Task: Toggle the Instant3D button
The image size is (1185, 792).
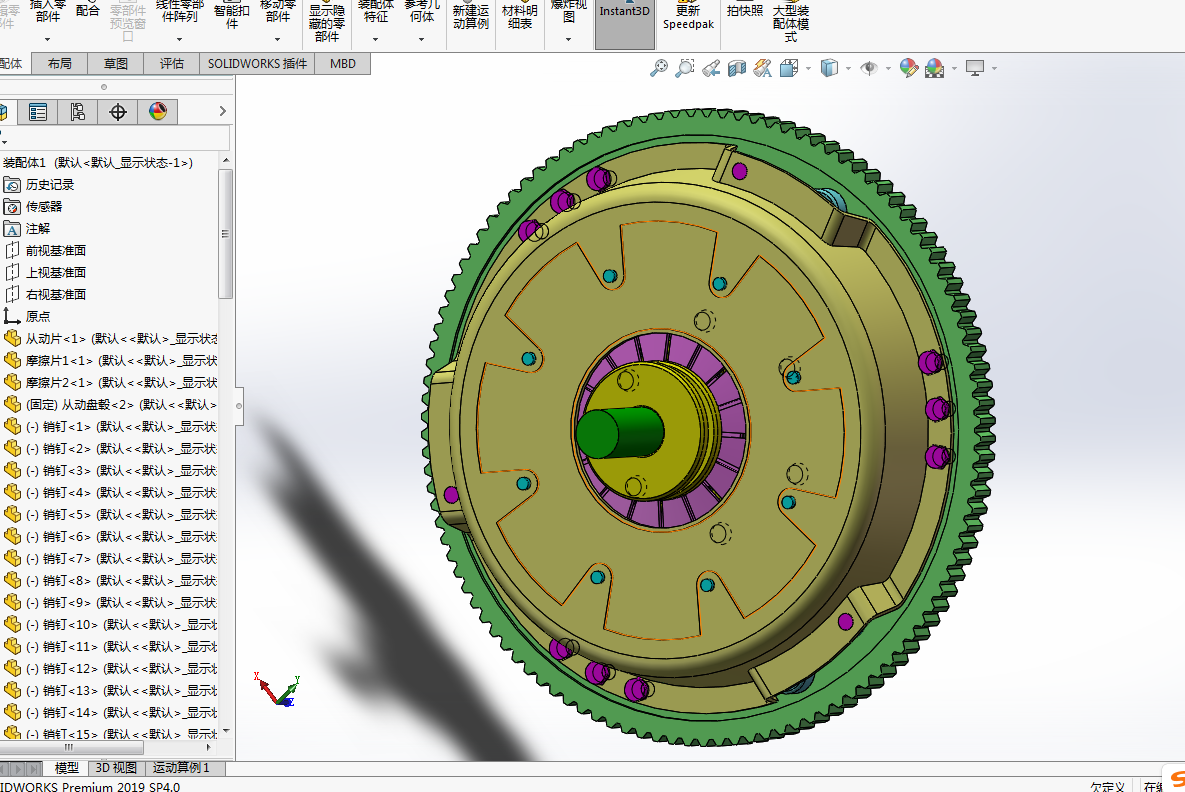Action: pos(625,18)
